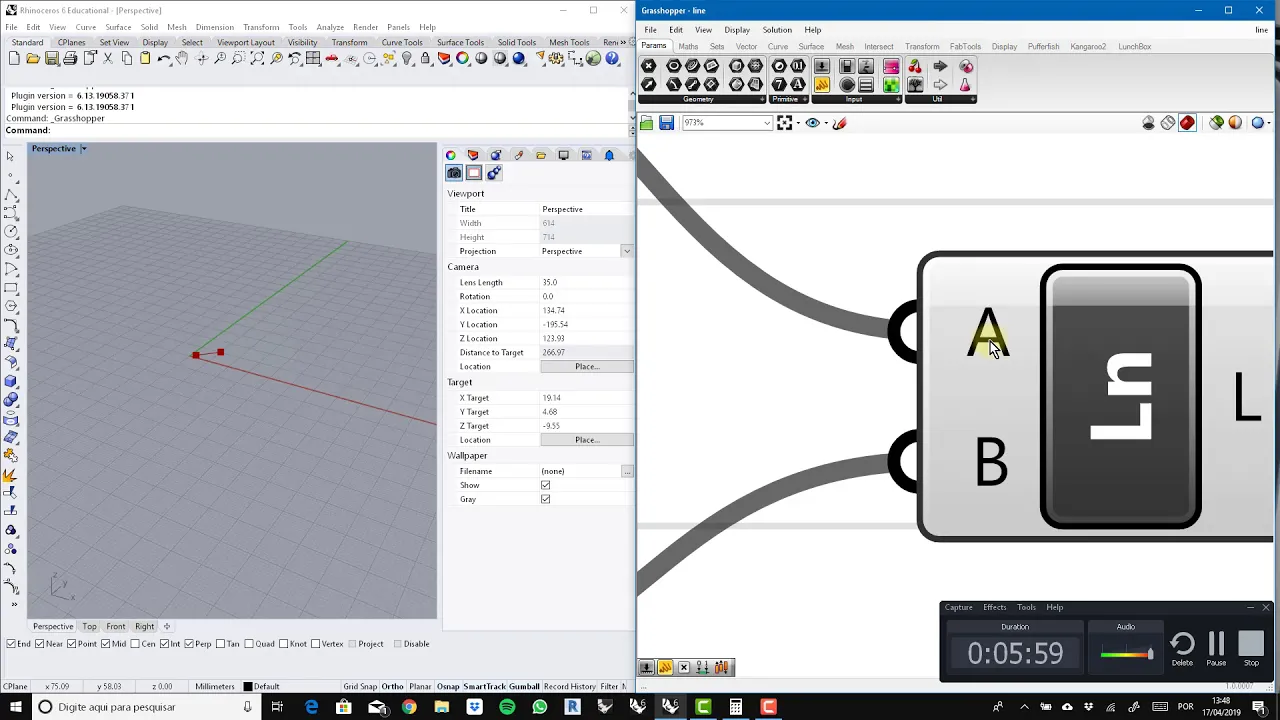Open the Perspective viewport title dropdown arrow

click(84, 149)
